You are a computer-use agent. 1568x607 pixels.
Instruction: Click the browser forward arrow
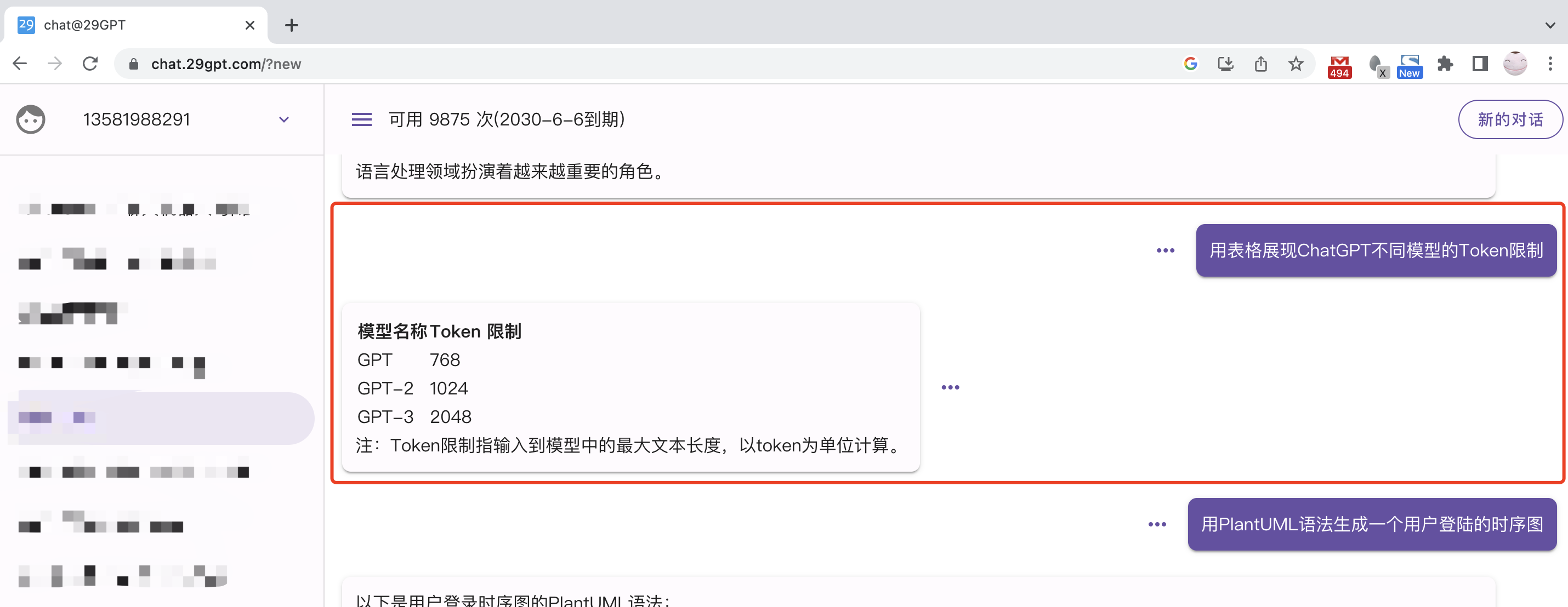pyautogui.click(x=55, y=63)
